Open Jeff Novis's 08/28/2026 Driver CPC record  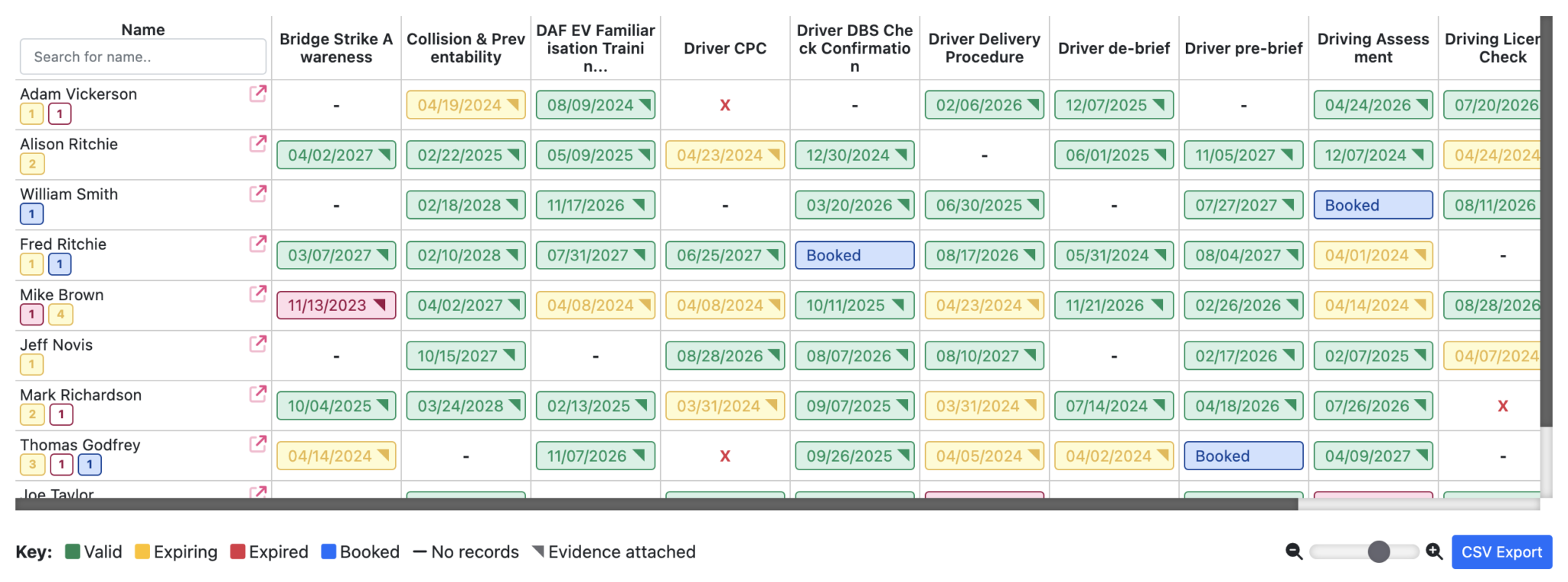tap(725, 356)
